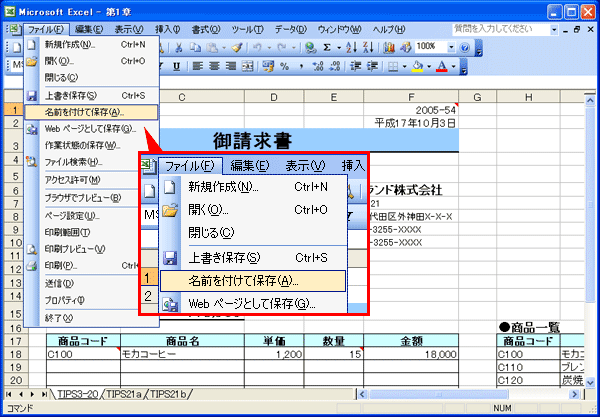Select row 18 header

[x=15, y=354]
